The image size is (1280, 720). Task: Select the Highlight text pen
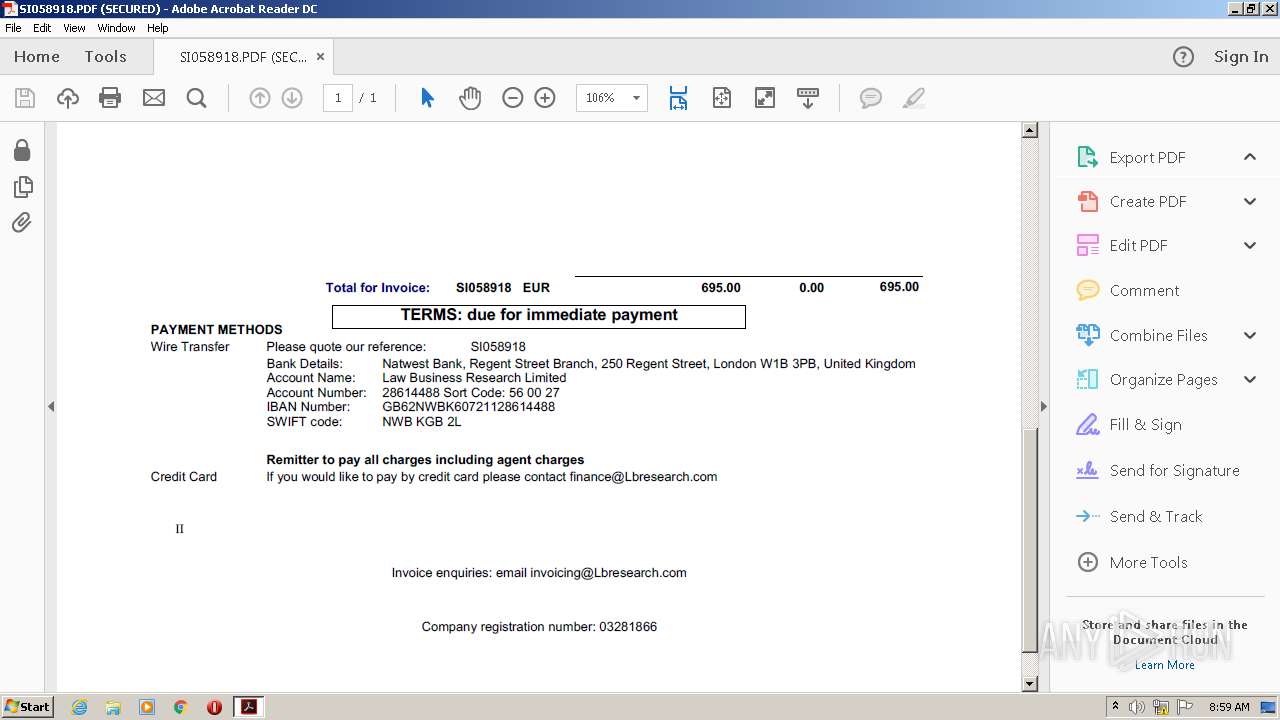click(913, 98)
